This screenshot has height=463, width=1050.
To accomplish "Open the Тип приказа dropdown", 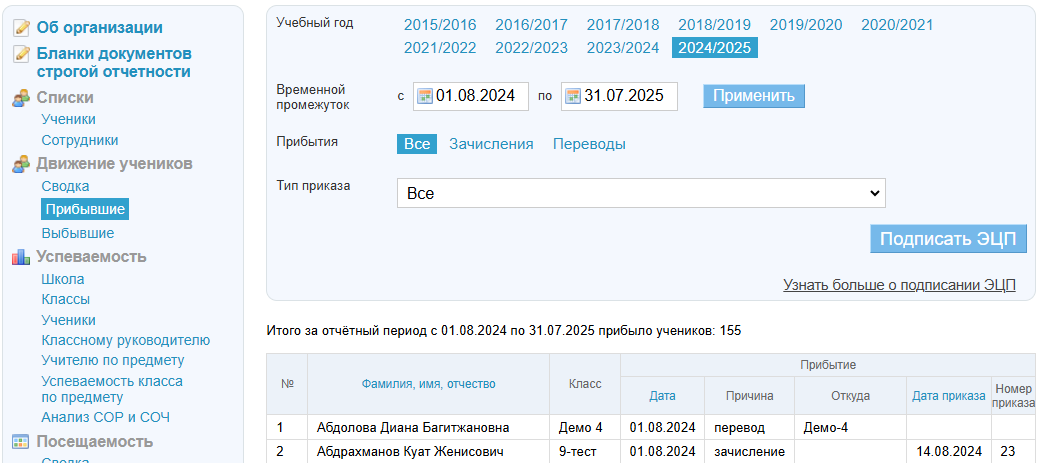I will click(x=641, y=193).
